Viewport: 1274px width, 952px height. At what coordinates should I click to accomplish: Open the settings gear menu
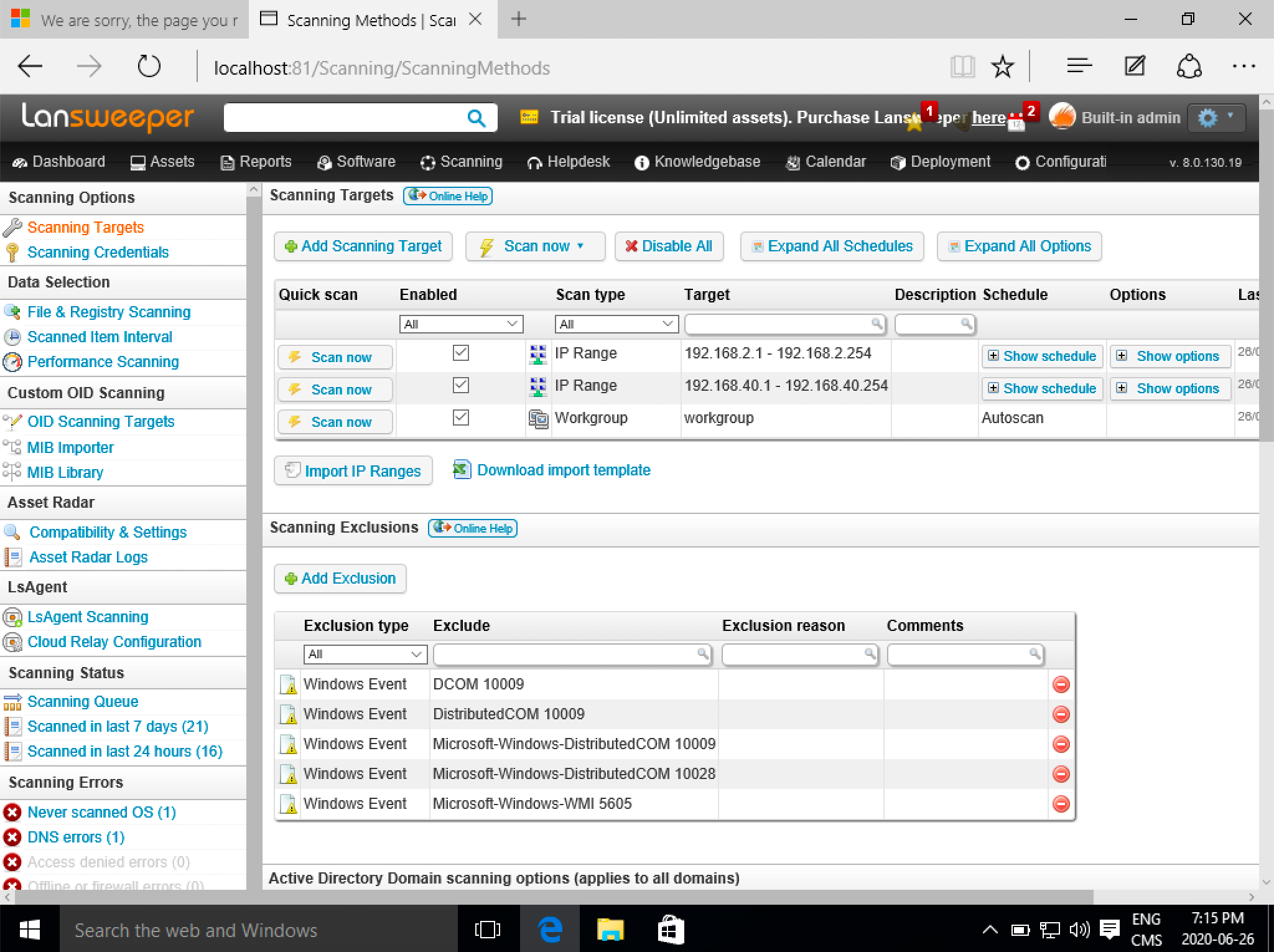(x=1216, y=118)
